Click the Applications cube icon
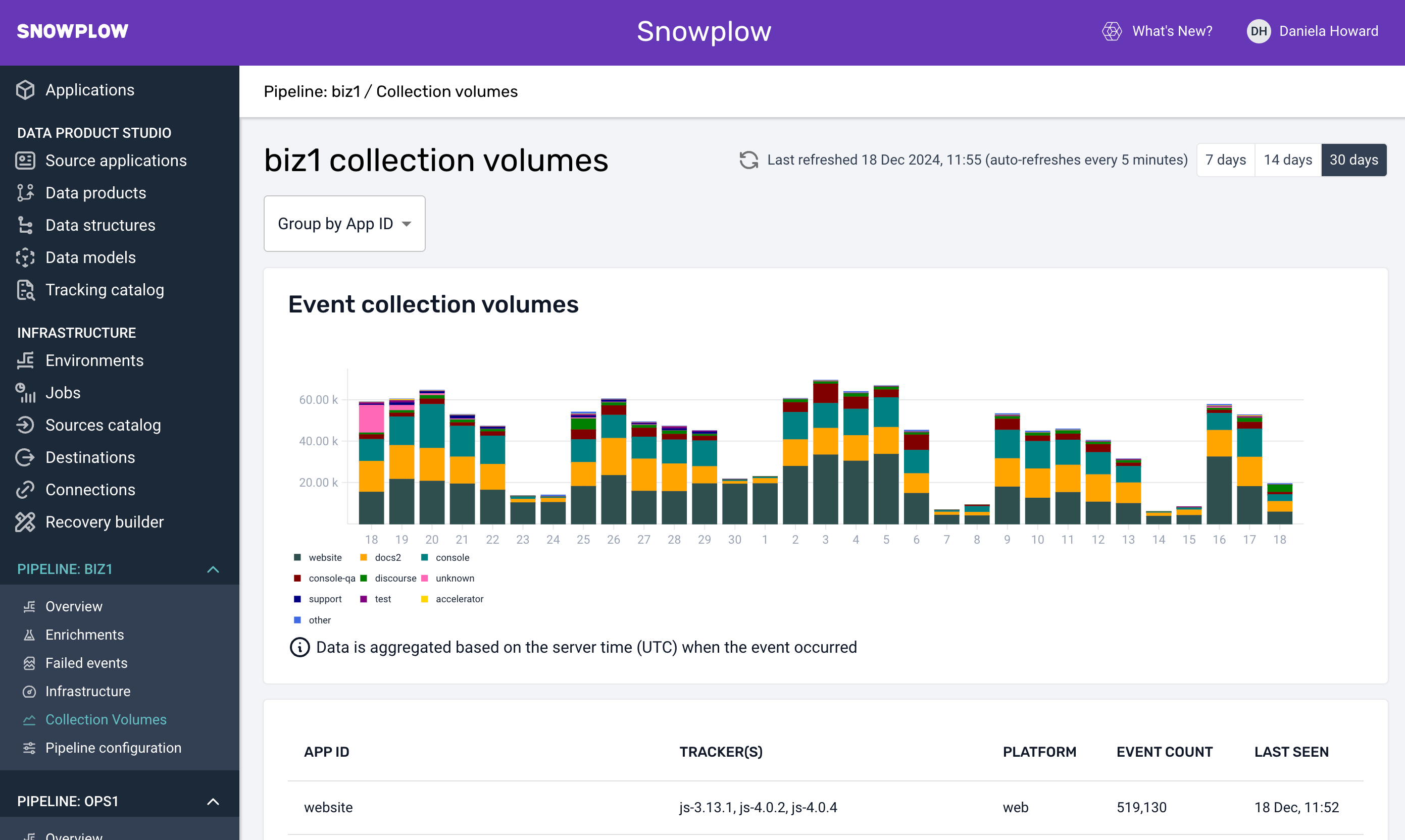The height and width of the screenshot is (840, 1405). point(25,90)
